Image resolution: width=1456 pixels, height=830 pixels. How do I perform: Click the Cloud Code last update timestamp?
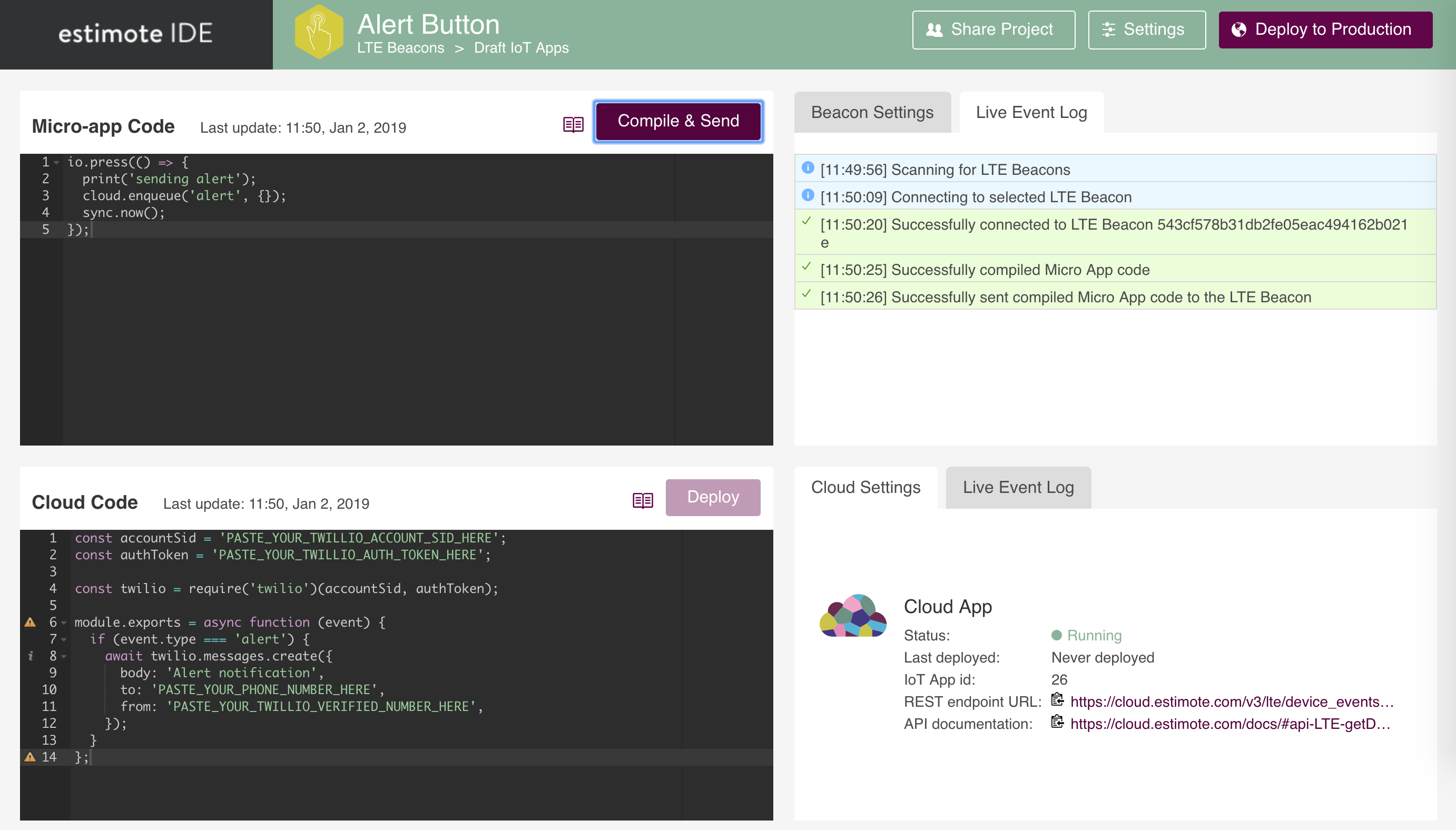point(265,504)
